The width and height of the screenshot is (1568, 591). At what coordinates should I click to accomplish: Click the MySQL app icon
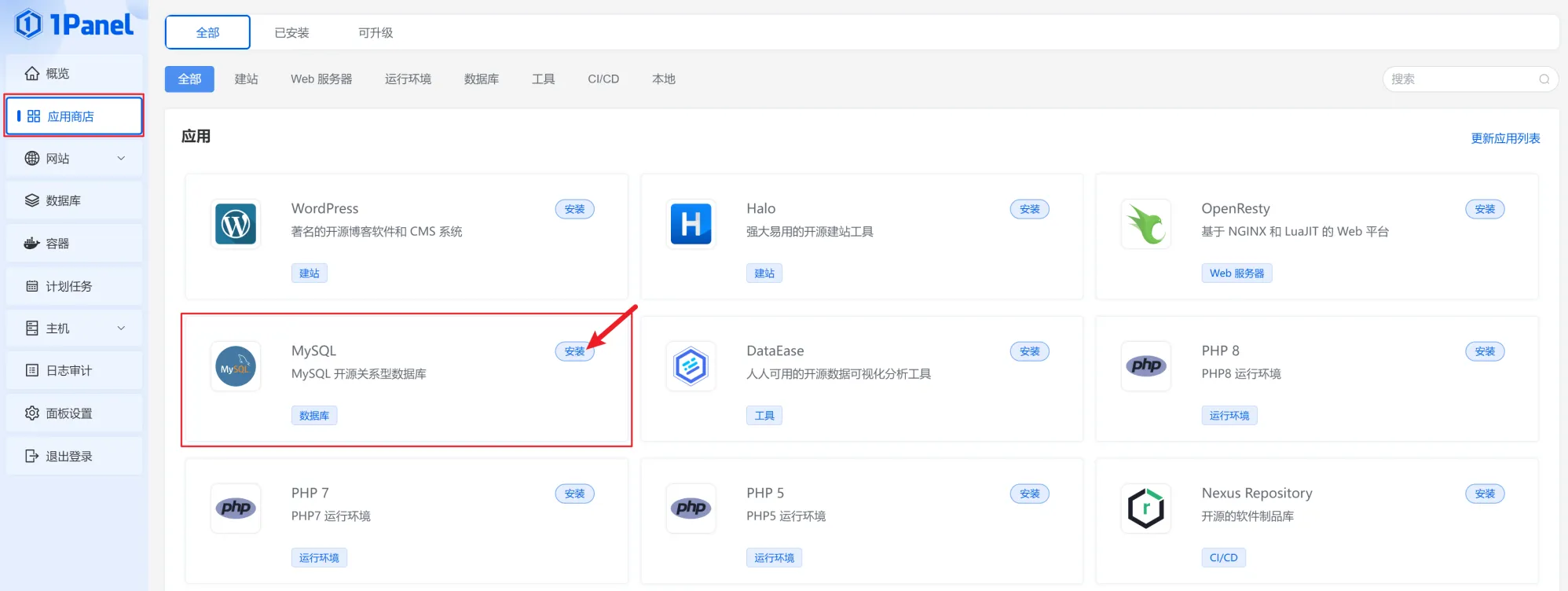(236, 366)
